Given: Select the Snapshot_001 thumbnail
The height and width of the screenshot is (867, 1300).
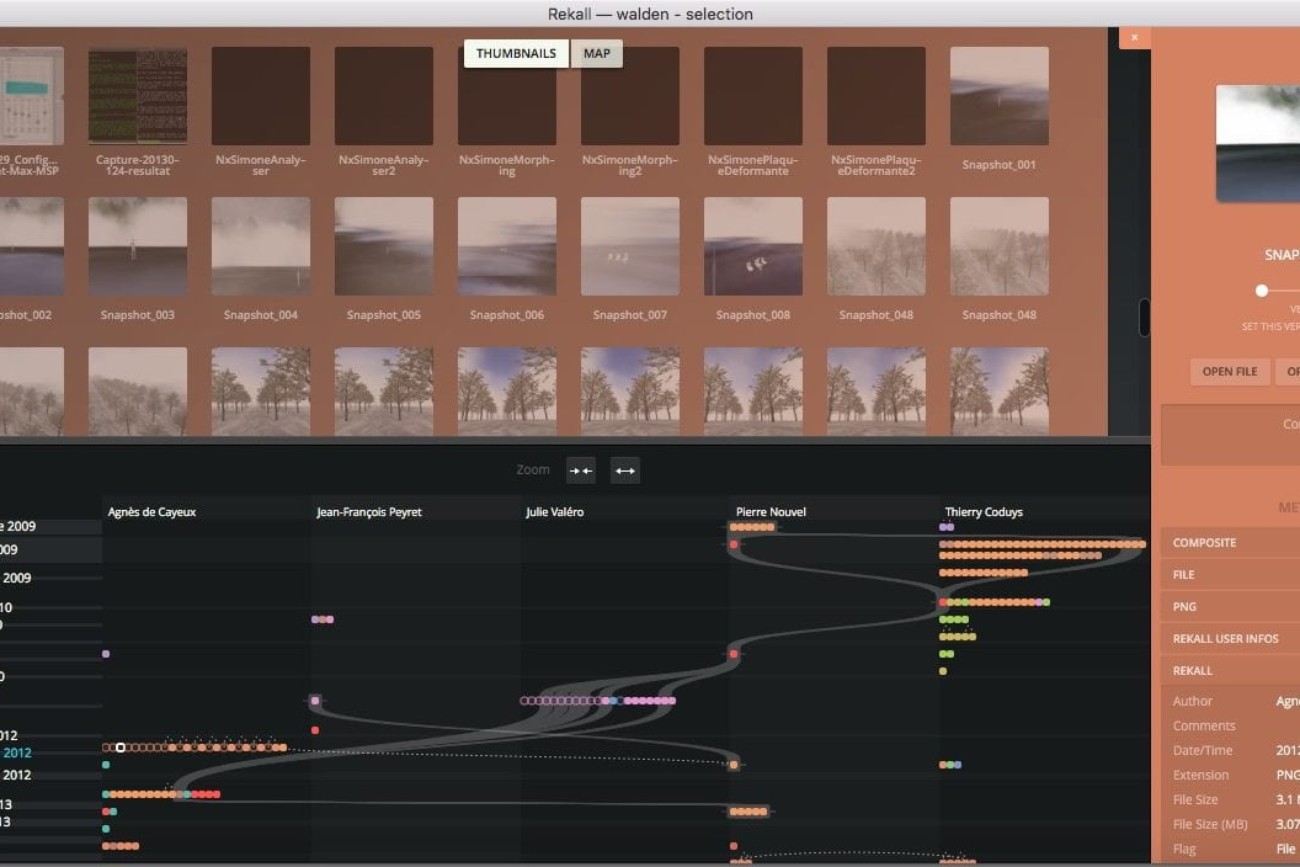Looking at the screenshot, I should click(x=999, y=97).
